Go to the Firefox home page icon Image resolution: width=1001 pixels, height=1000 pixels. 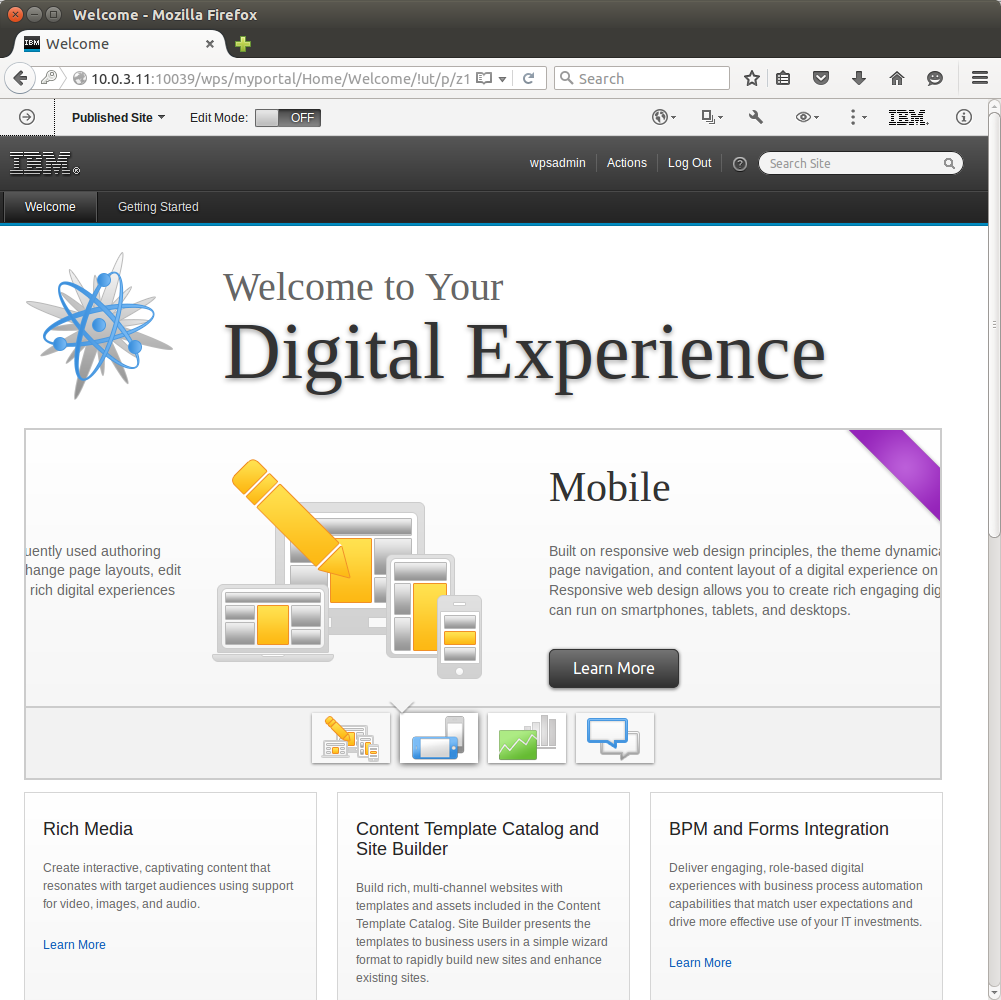[897, 79]
